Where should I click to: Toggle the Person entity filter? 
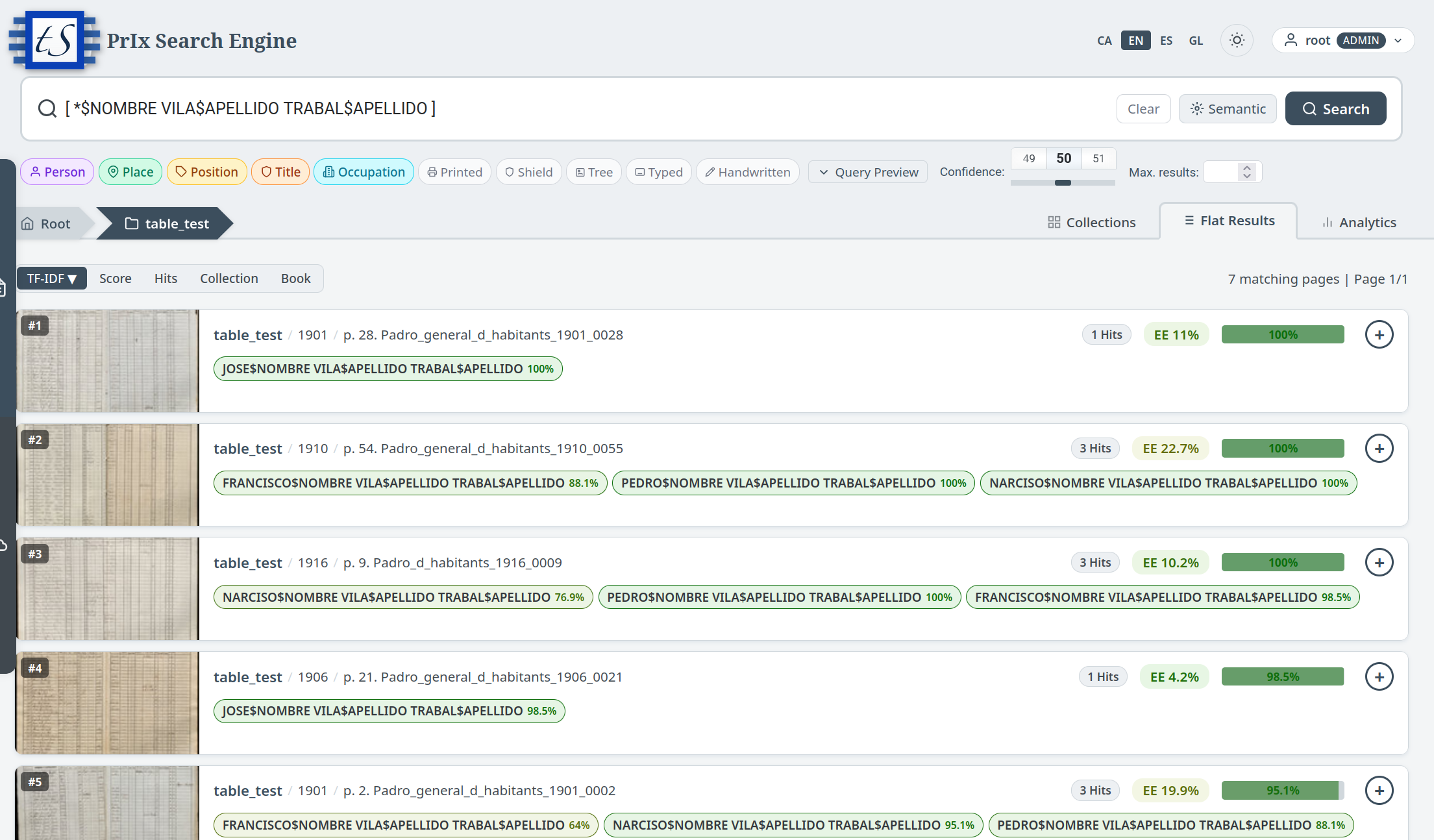[x=57, y=172]
